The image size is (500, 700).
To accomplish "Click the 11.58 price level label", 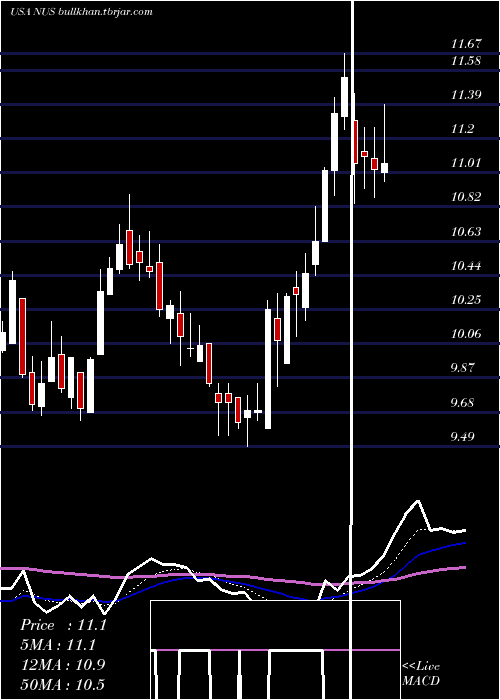I will coord(466,61).
